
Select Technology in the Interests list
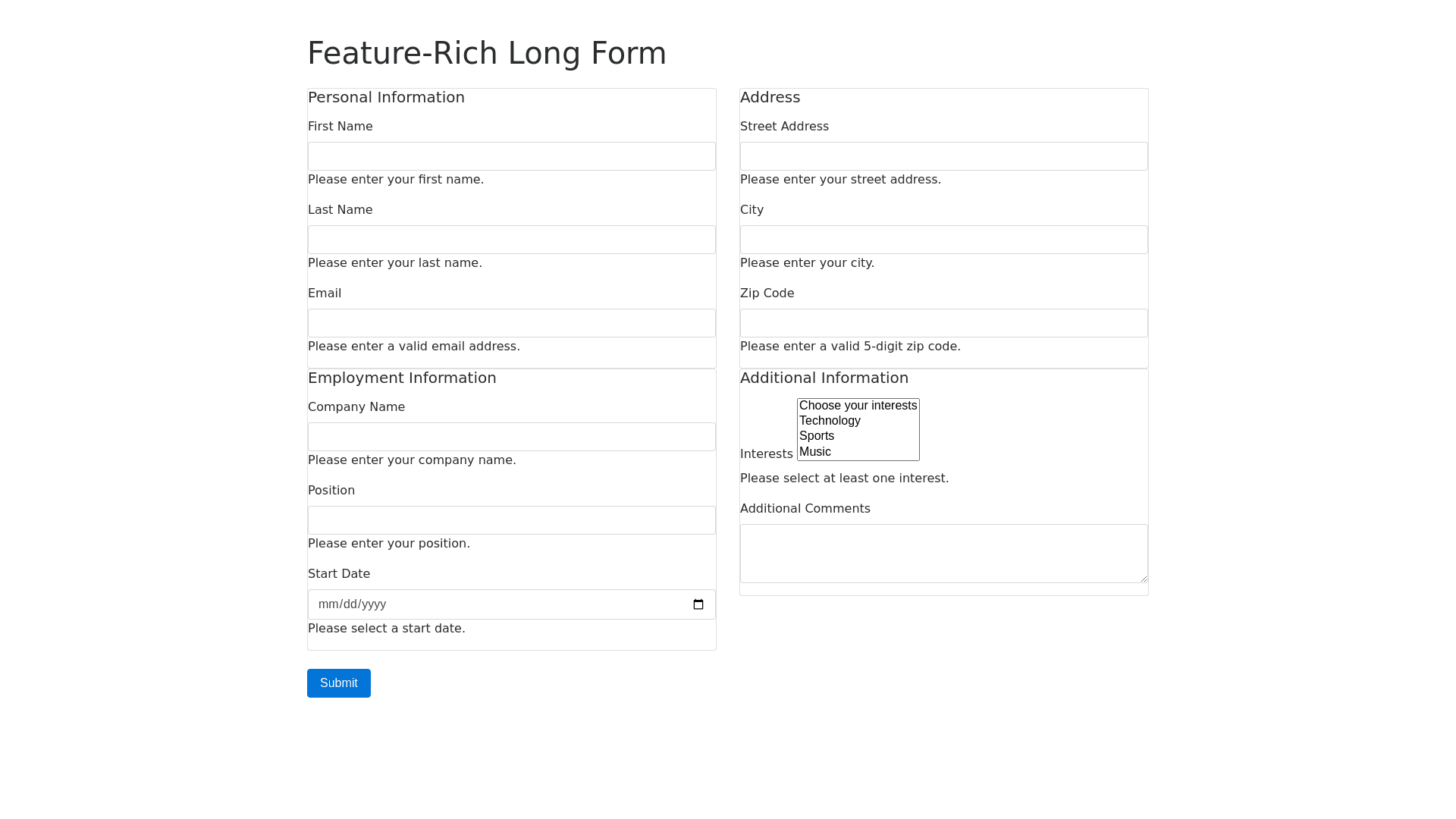click(x=830, y=421)
